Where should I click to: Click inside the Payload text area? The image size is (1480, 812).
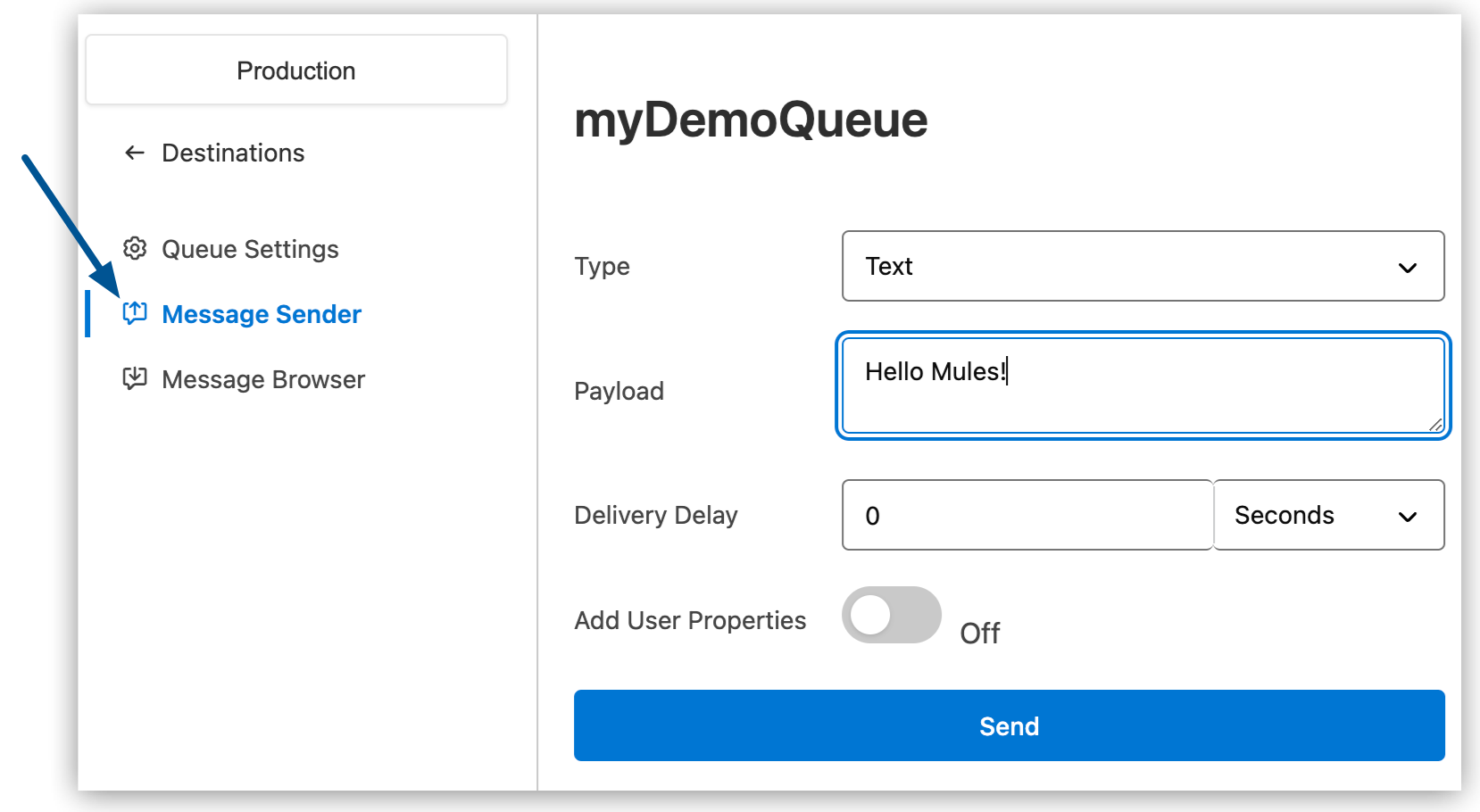[x=1143, y=385]
